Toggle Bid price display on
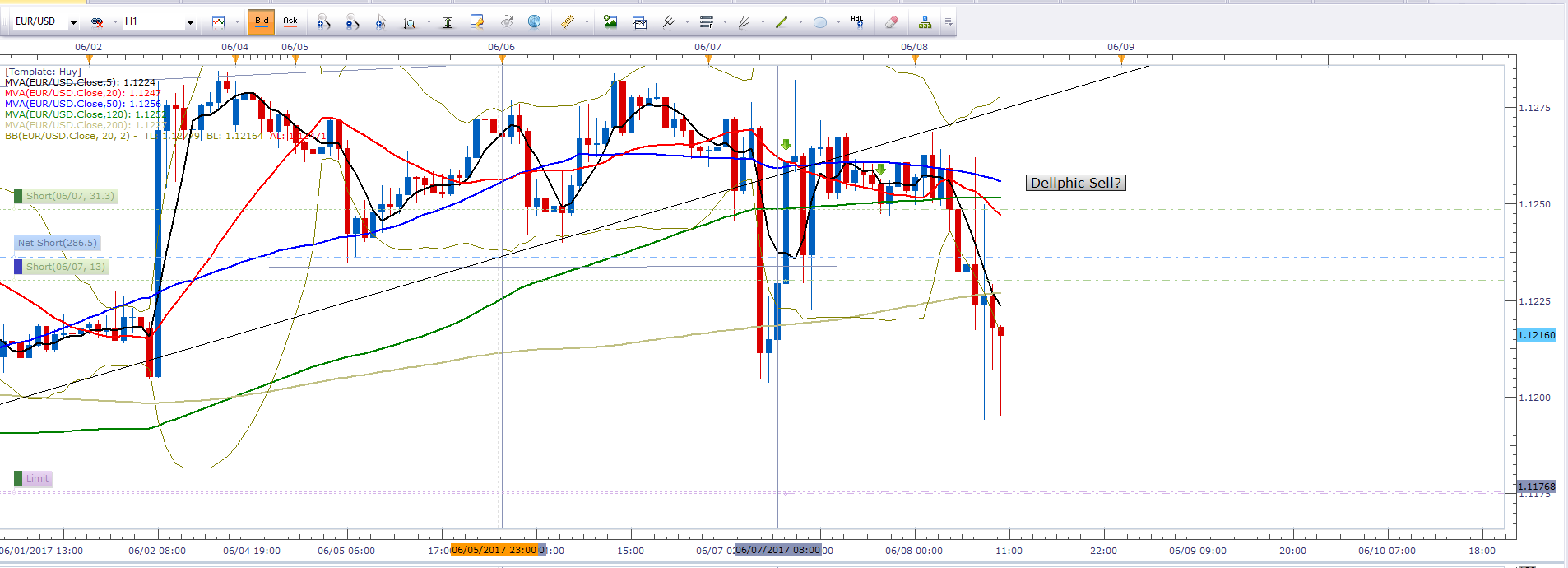 [x=262, y=21]
